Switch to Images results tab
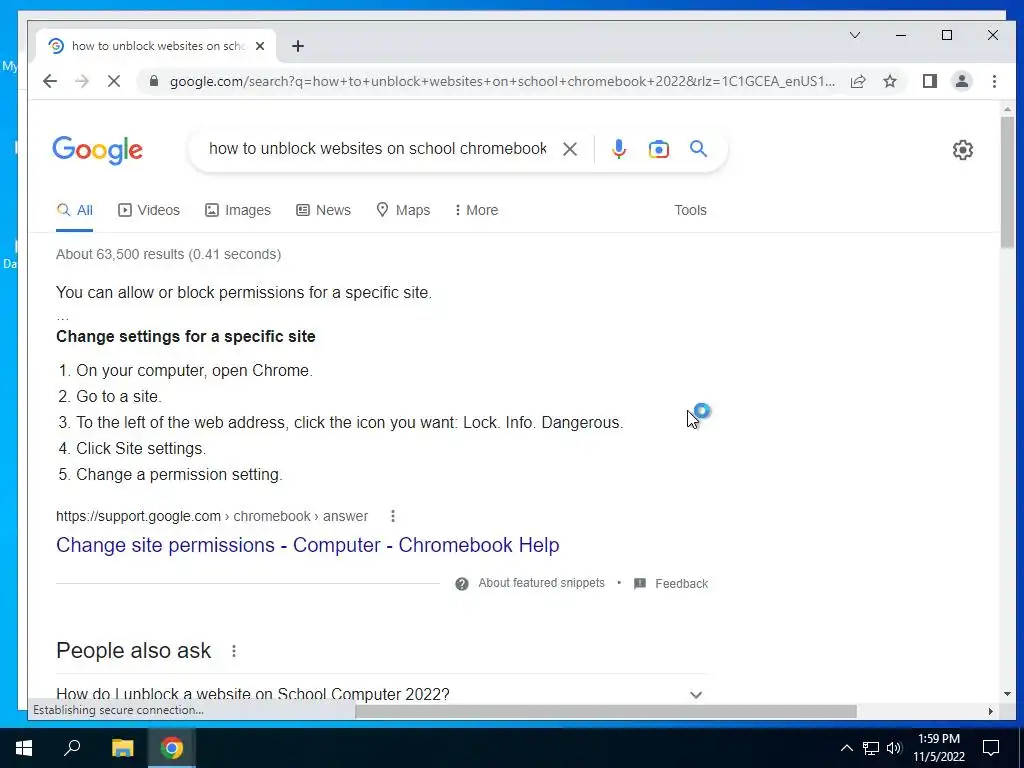The image size is (1024, 768). (238, 210)
